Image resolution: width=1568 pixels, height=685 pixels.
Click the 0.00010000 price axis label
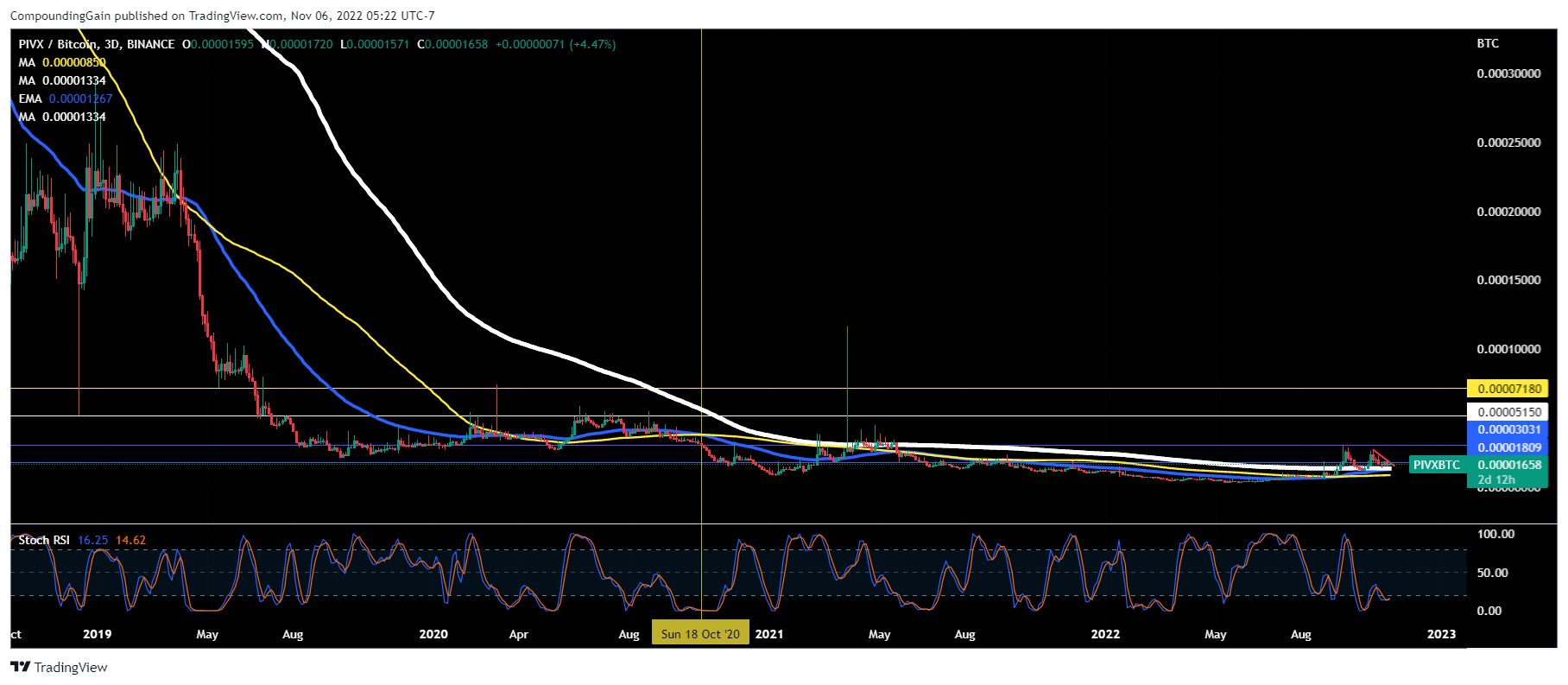1508,349
